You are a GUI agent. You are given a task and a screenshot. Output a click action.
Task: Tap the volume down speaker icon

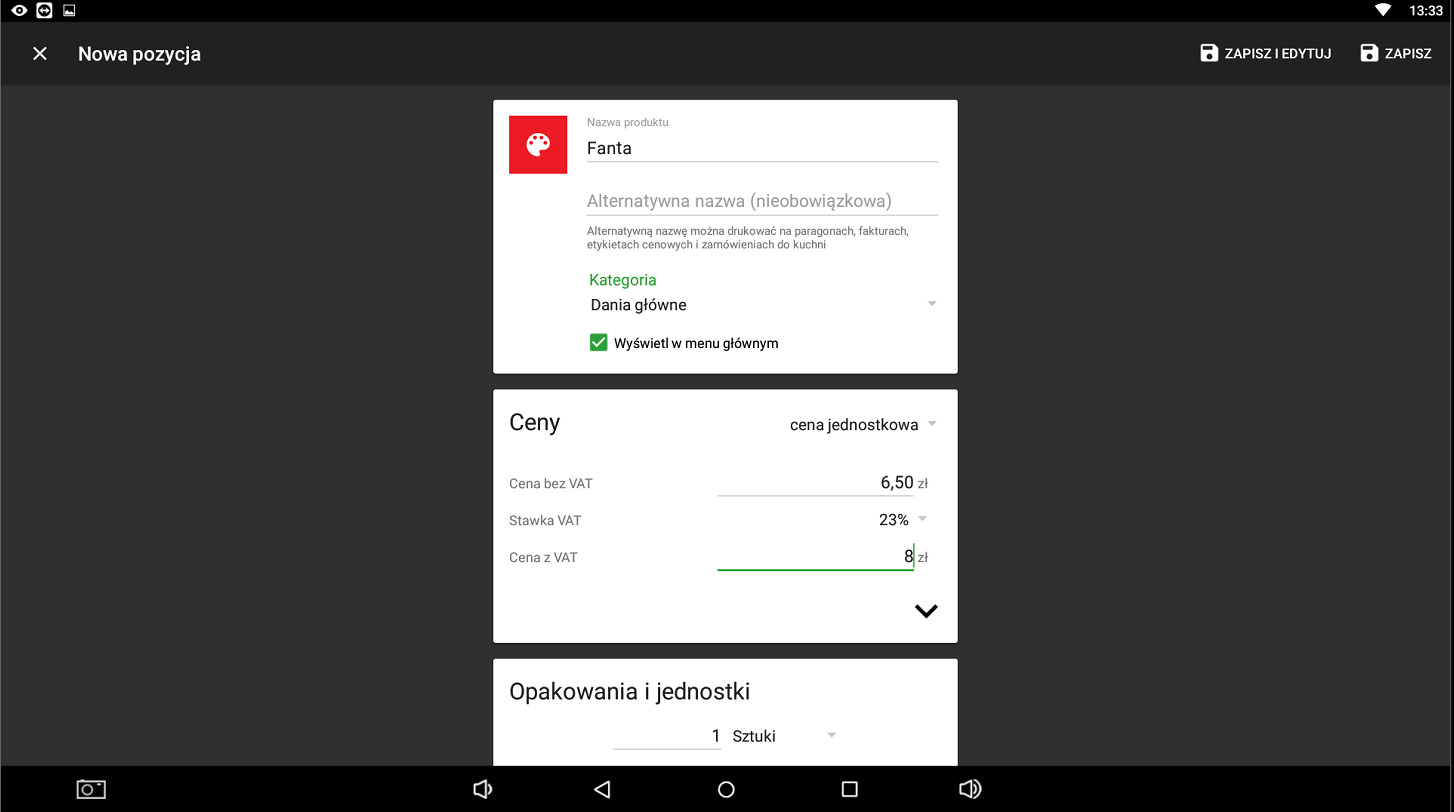click(482, 789)
